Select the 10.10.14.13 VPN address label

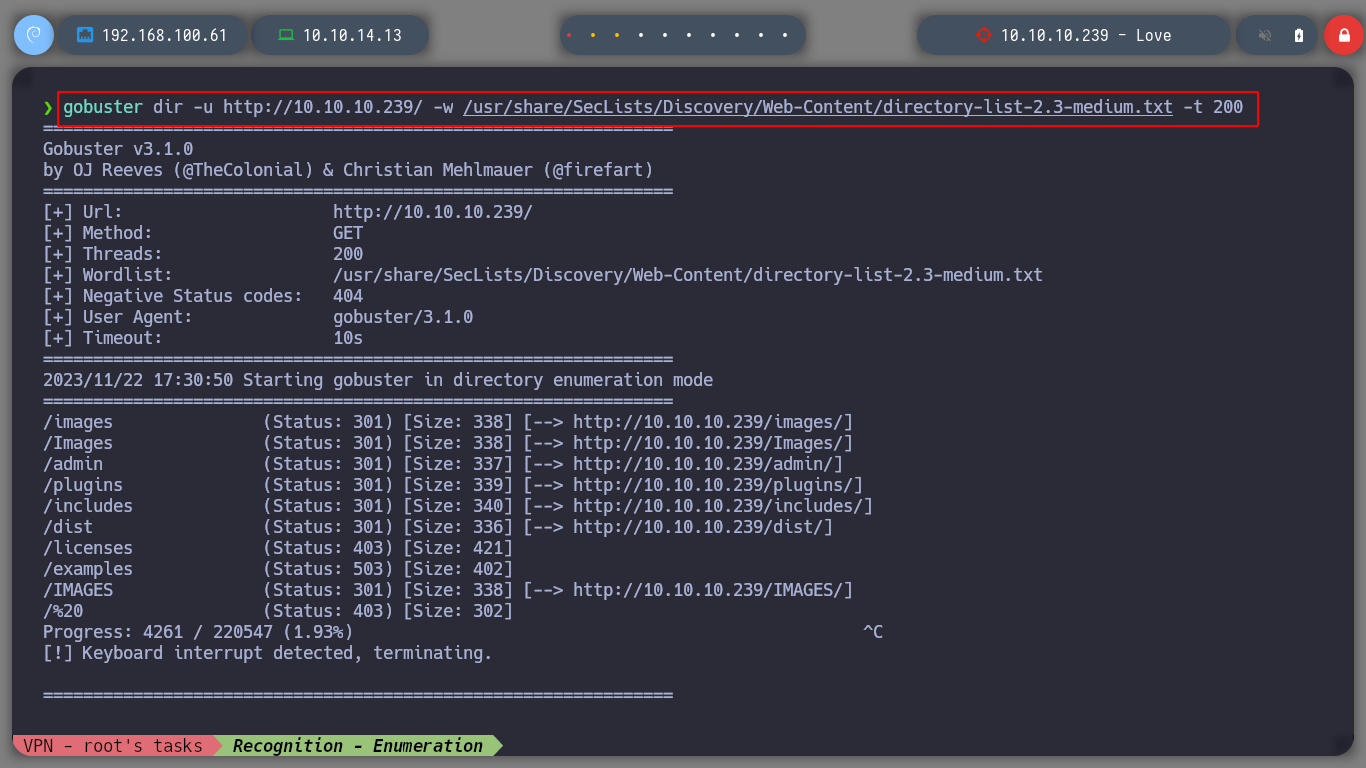(352, 35)
